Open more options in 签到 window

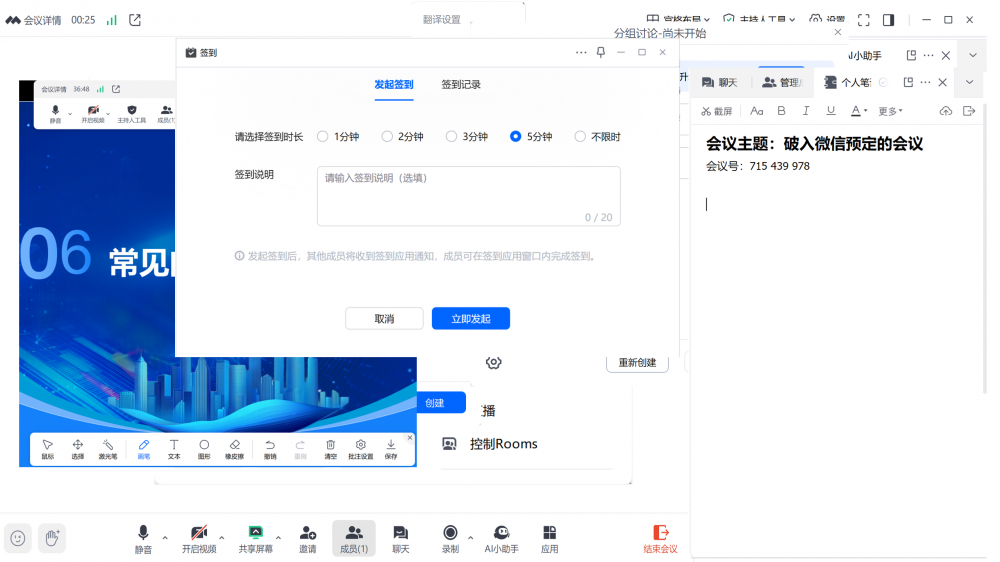[580, 52]
